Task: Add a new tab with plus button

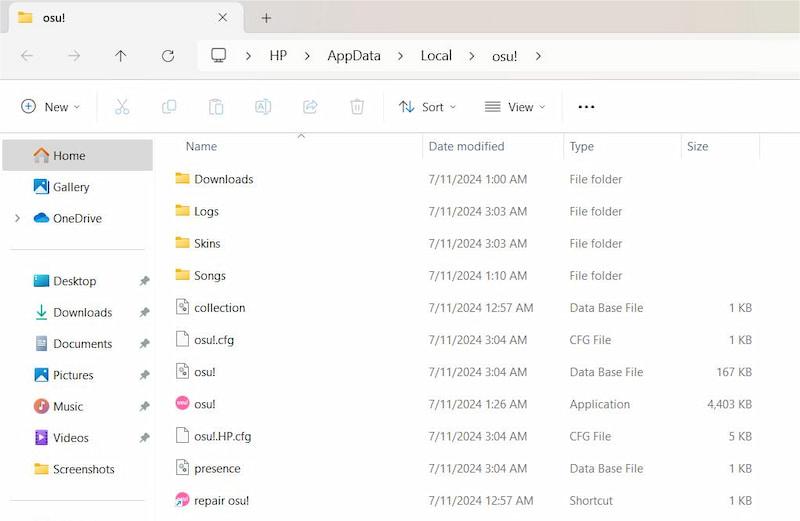Action: click(x=266, y=18)
